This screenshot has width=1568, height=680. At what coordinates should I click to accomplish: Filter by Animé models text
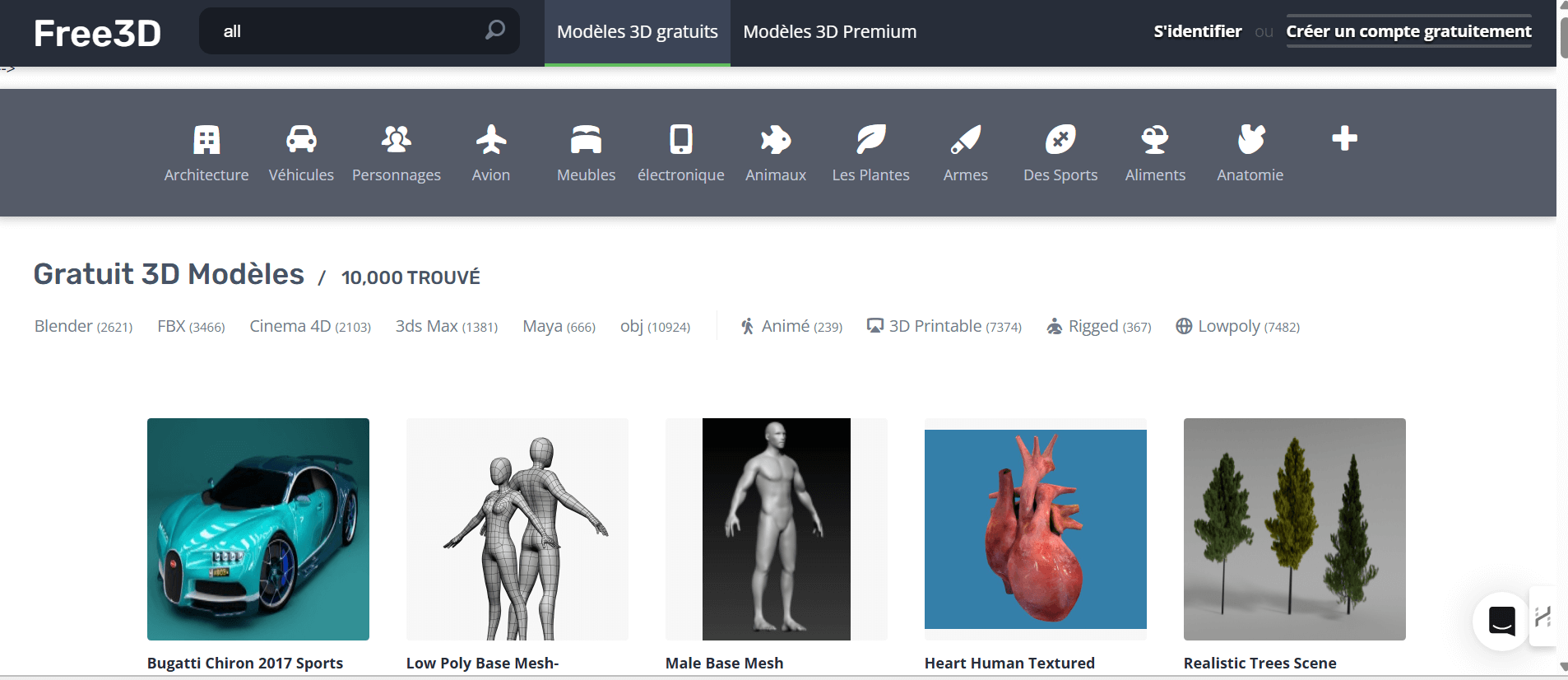(802, 326)
